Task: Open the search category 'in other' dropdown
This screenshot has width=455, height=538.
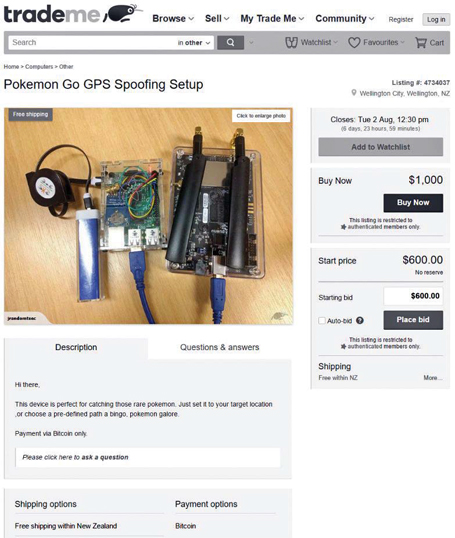Action: tap(194, 43)
